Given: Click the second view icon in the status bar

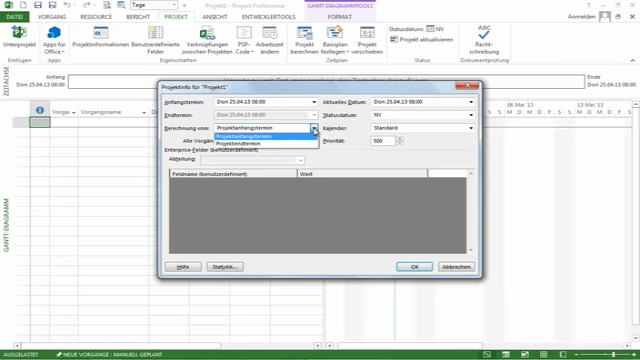Looking at the screenshot, I should 506,354.
